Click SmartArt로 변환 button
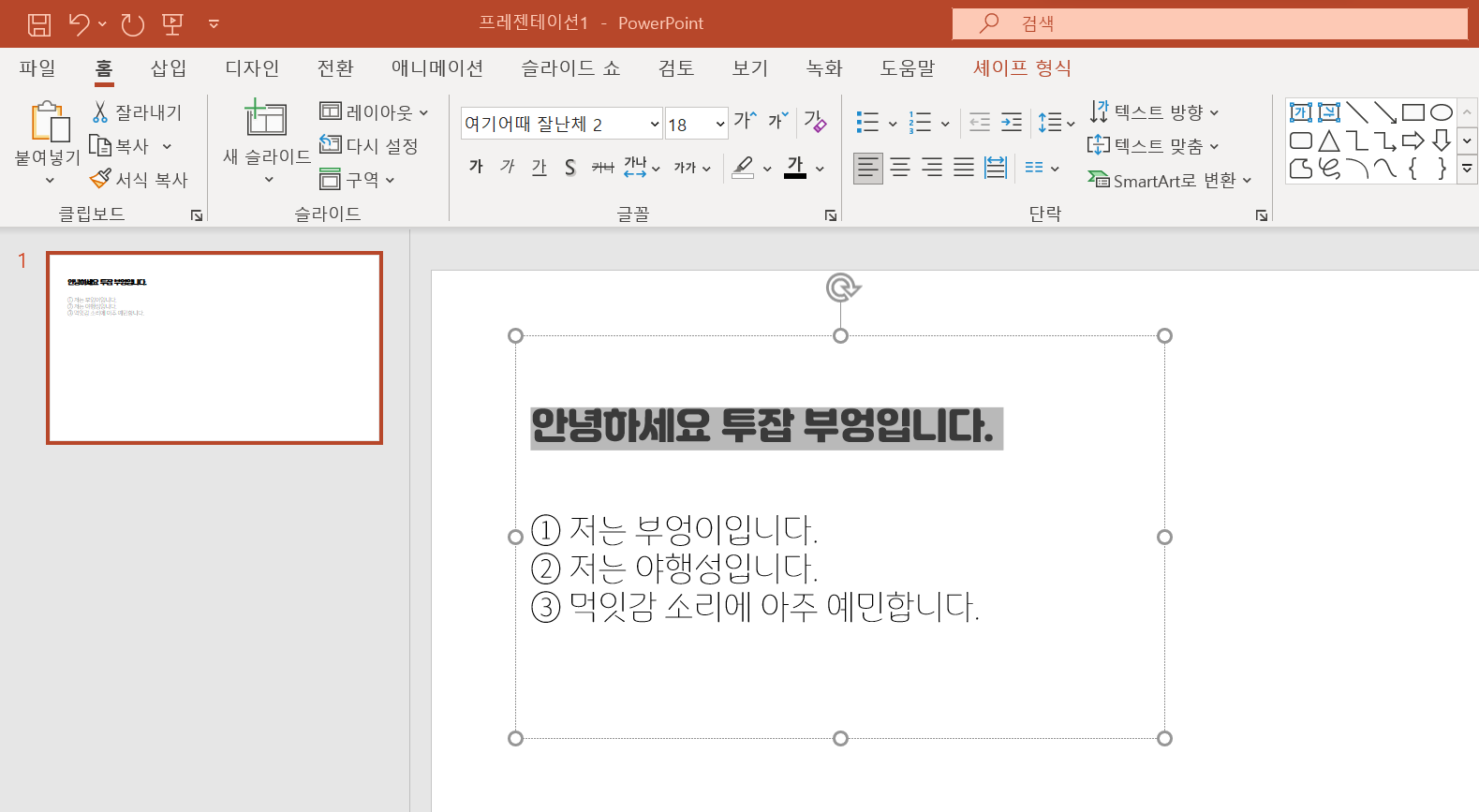This screenshot has width=1479, height=812. (1170, 180)
